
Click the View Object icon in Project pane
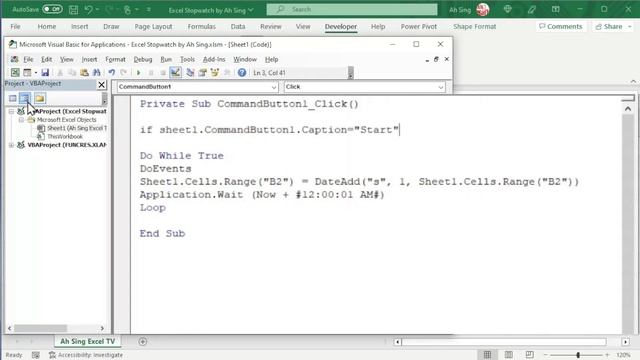(x=25, y=98)
